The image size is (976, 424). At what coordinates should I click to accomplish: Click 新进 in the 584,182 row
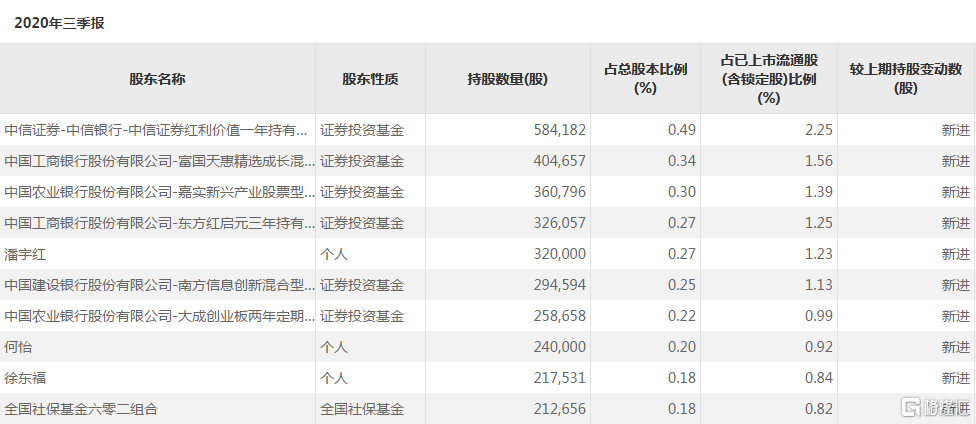956,130
